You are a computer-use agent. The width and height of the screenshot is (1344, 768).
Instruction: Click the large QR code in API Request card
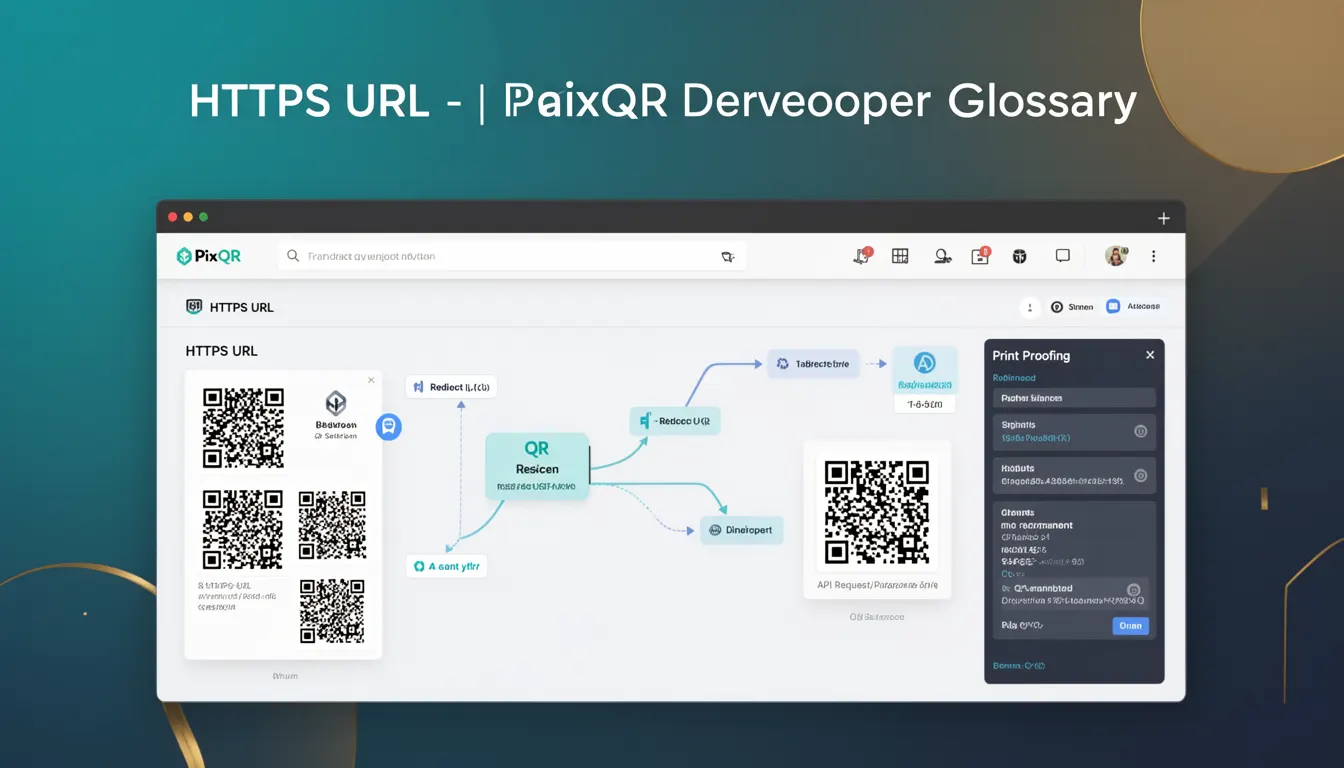[877, 512]
